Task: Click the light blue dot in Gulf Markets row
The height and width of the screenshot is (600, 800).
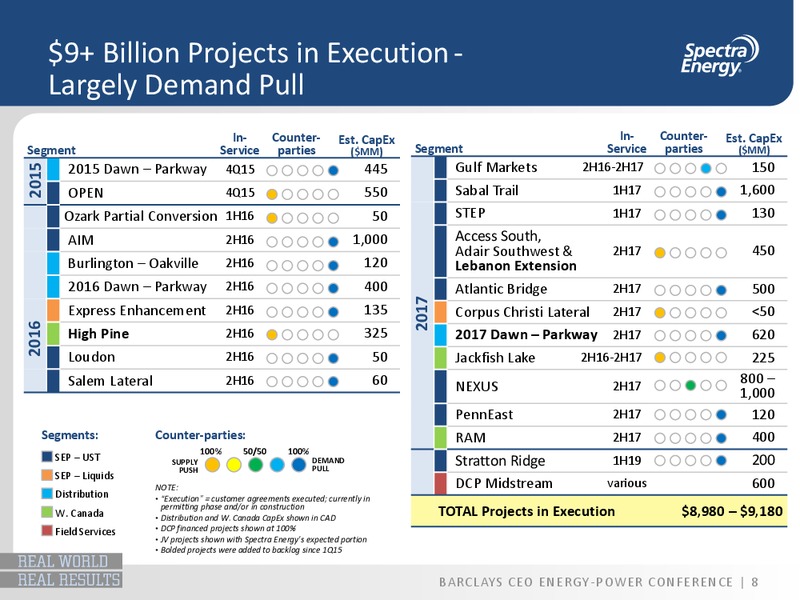Action: [x=706, y=168]
